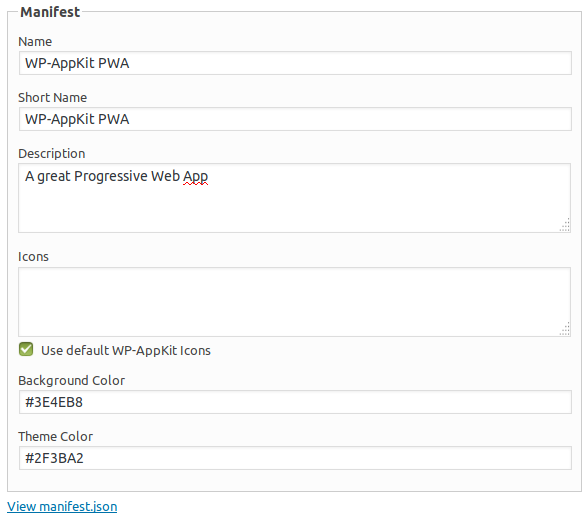Click the misspelled word App in Description
Screen dimensions: 587x522
(x=195, y=177)
